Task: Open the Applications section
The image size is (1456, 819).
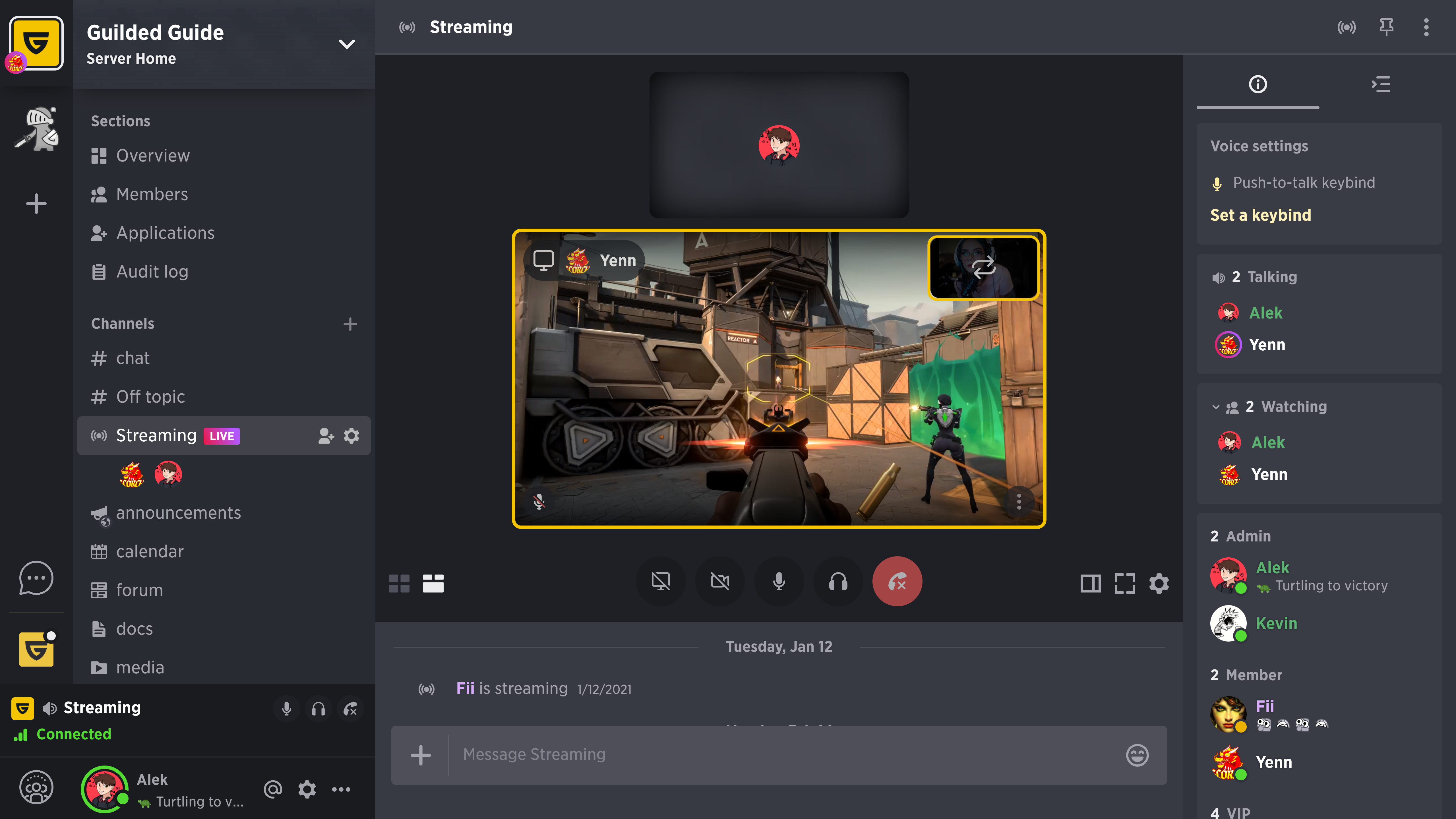Action: coord(224,233)
